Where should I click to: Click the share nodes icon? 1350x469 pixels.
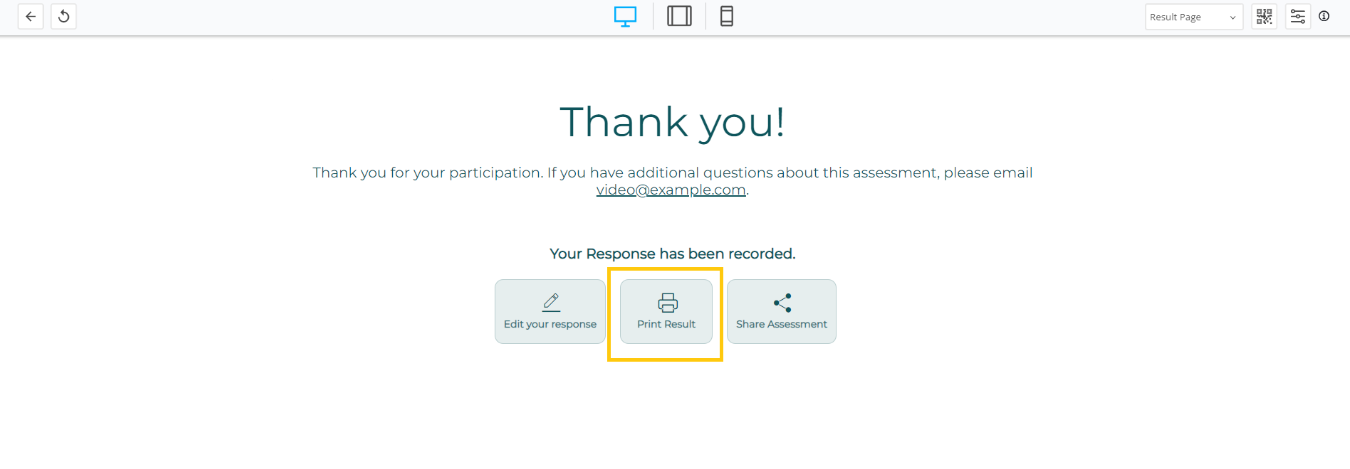(x=782, y=302)
